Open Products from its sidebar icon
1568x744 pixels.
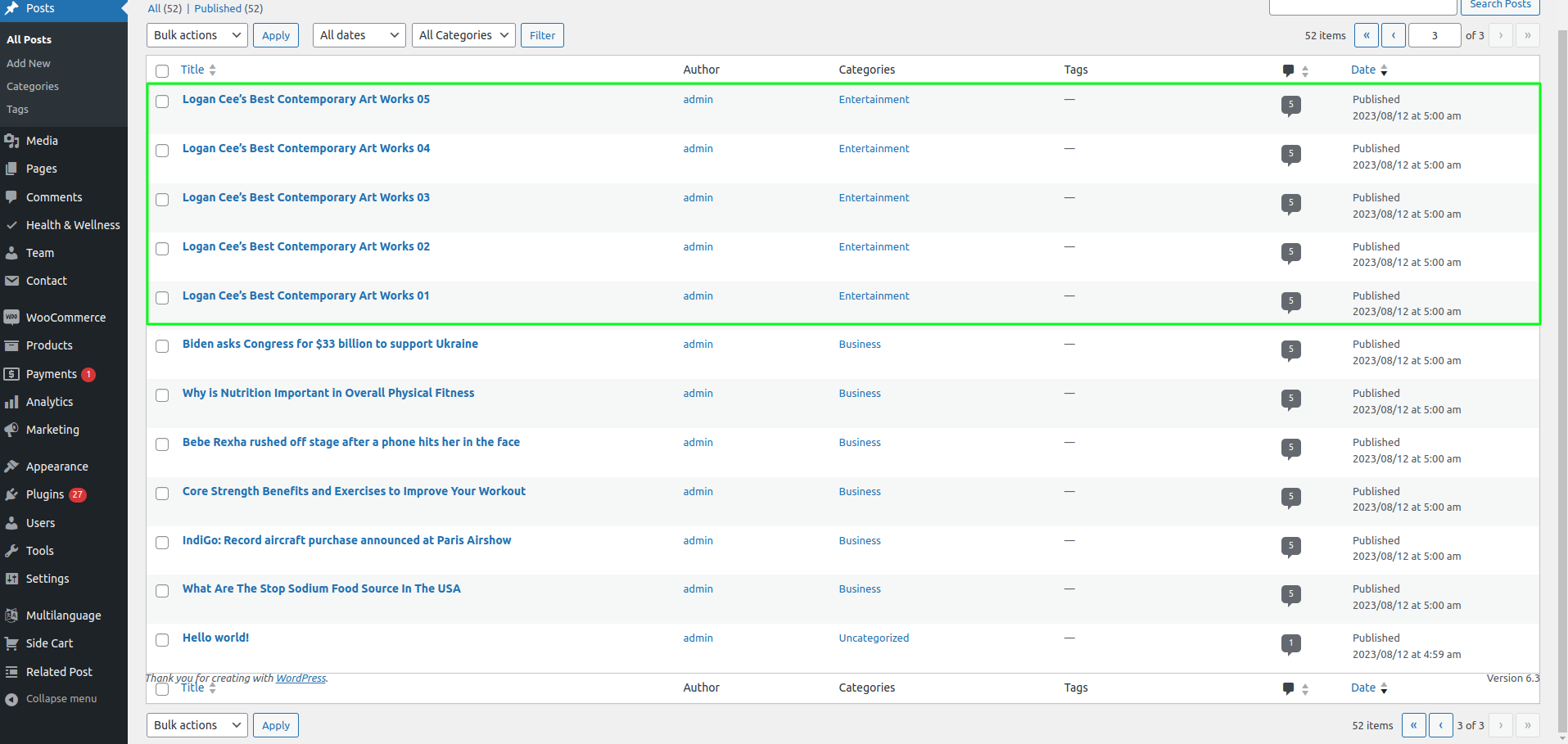[11, 345]
